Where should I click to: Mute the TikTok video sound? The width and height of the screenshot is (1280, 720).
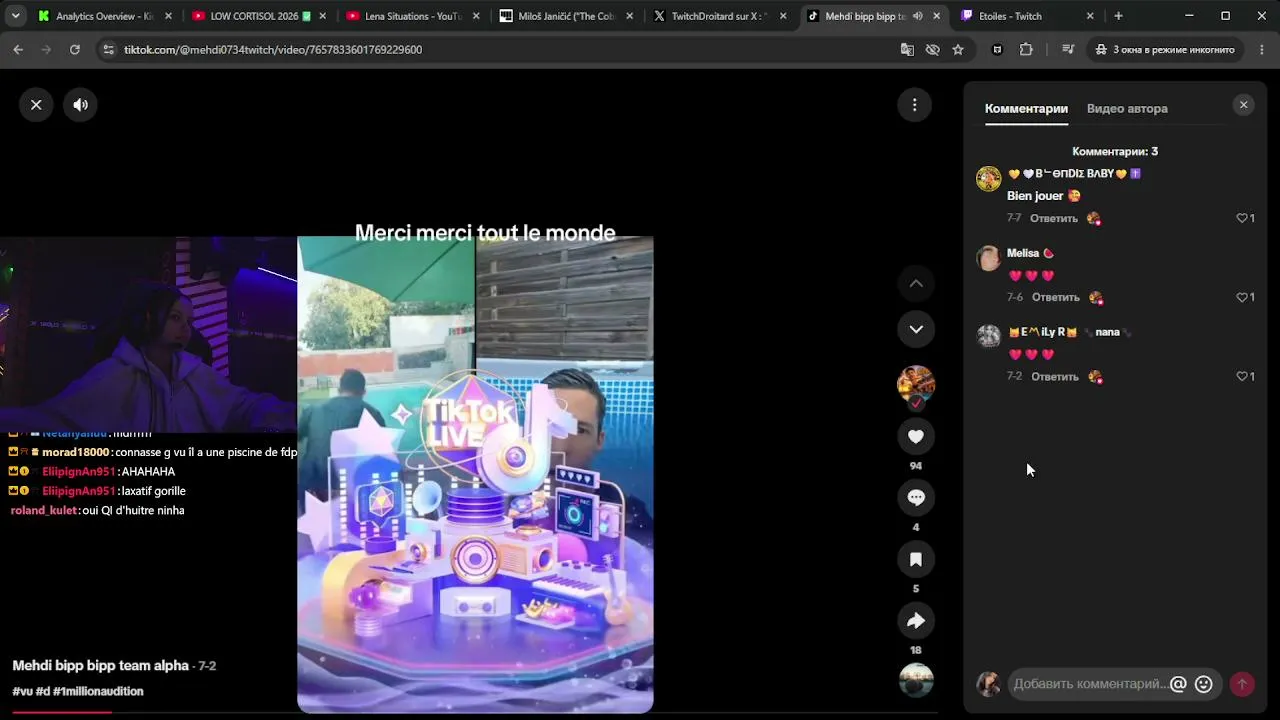point(80,104)
